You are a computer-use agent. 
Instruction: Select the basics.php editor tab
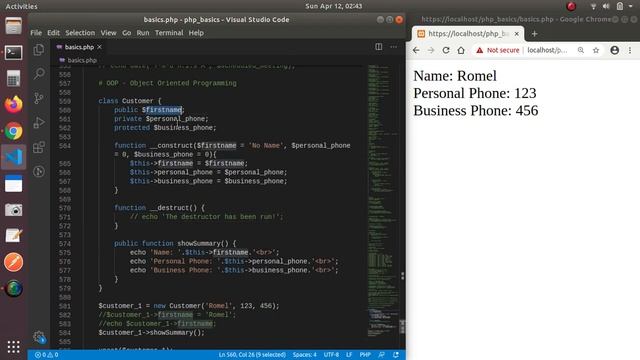[x=79, y=47]
